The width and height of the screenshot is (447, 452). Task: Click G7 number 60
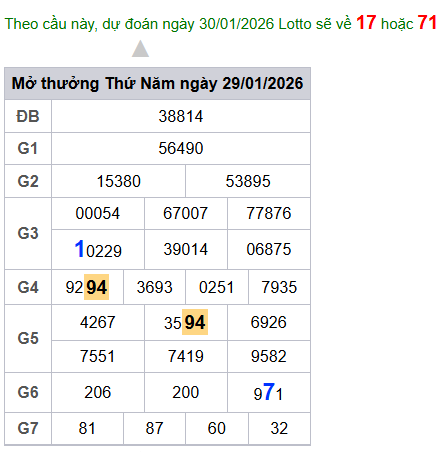(x=217, y=429)
